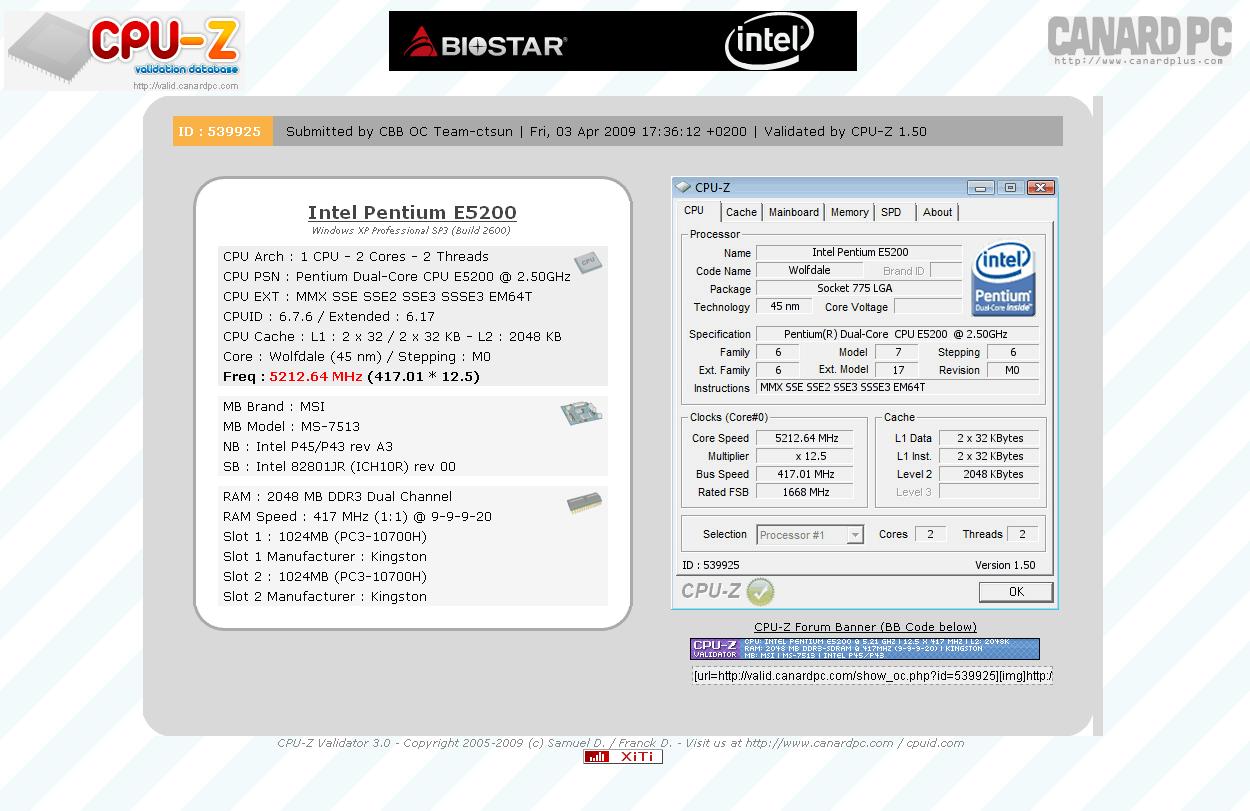
Task: Switch to the CPU tab
Action: click(694, 211)
